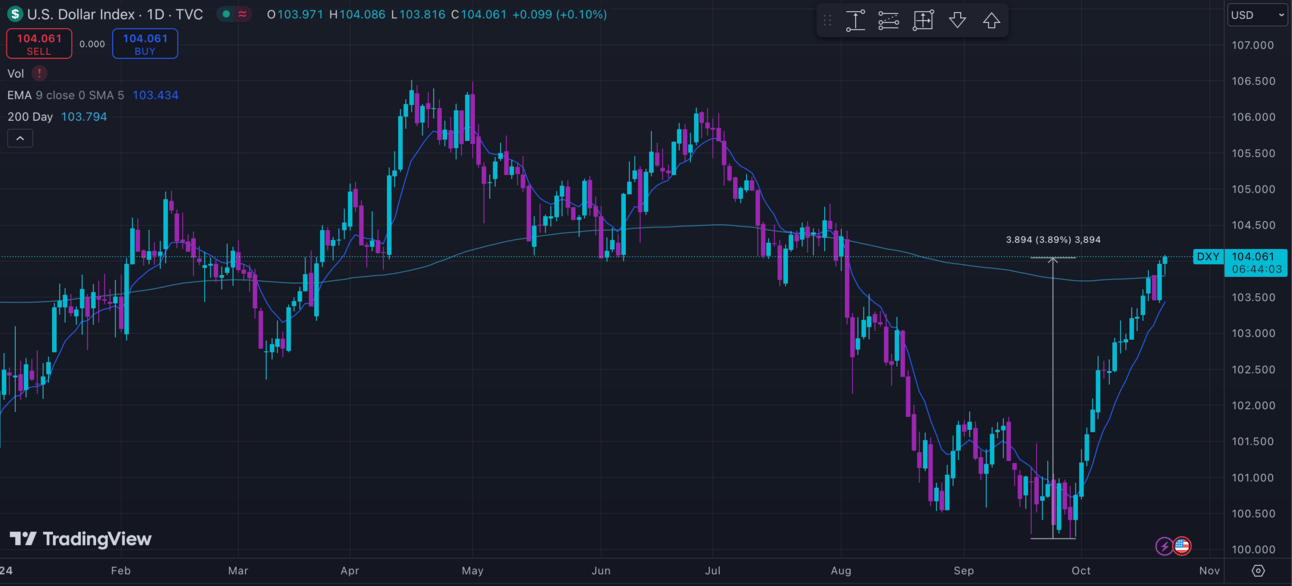Click the 3.894 (3.89%) measurement label
Screen dimensions: 1292x586
pyautogui.click(x=1053, y=240)
